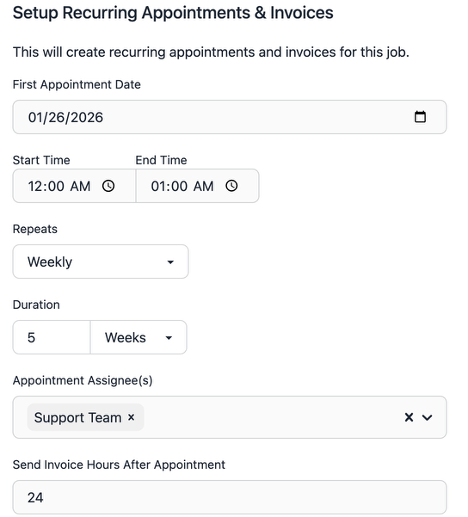
Task: Remove Support Team assignee tag
Action: tap(131, 417)
